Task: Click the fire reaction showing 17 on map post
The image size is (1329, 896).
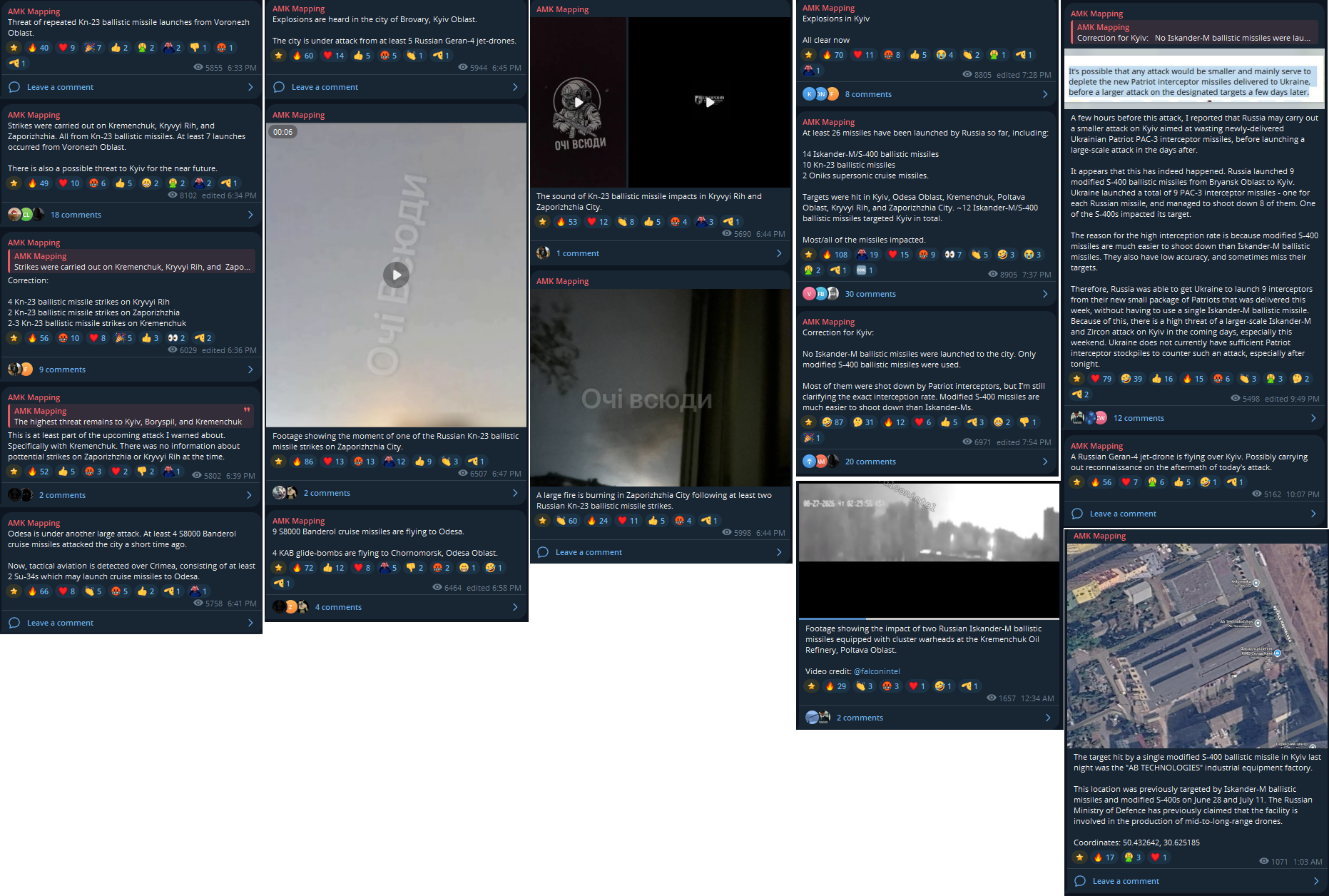Action: coord(1104,857)
